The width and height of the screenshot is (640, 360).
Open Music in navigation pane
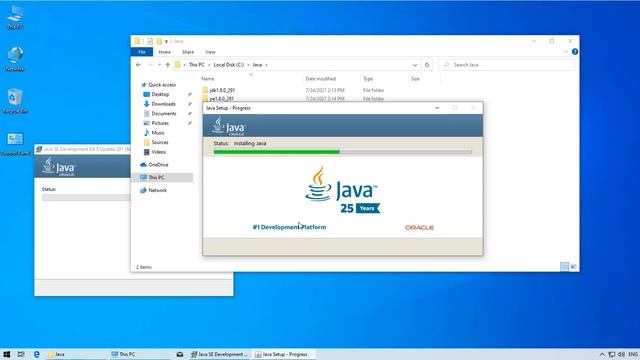158,133
